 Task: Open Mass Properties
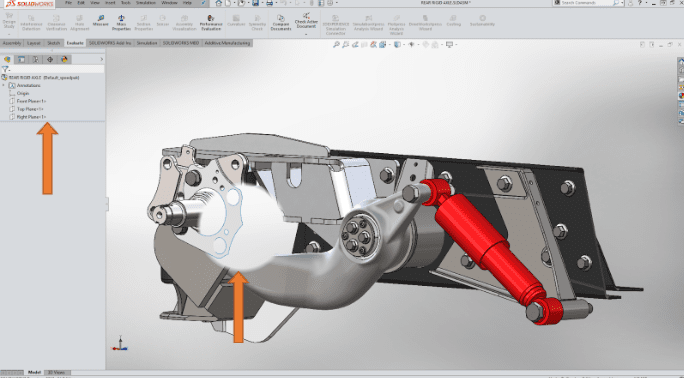(x=121, y=23)
